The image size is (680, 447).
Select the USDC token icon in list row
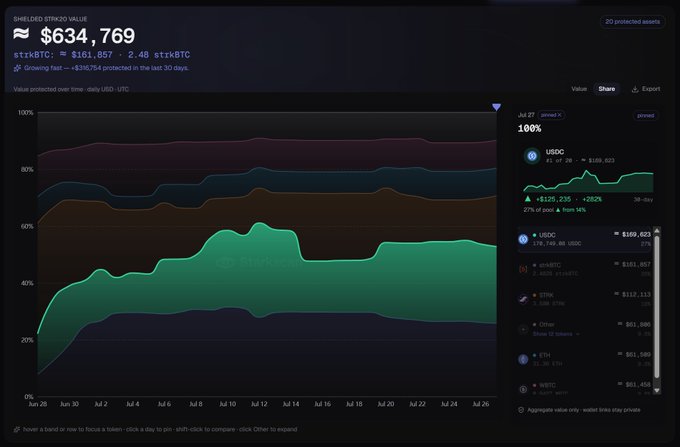523,239
